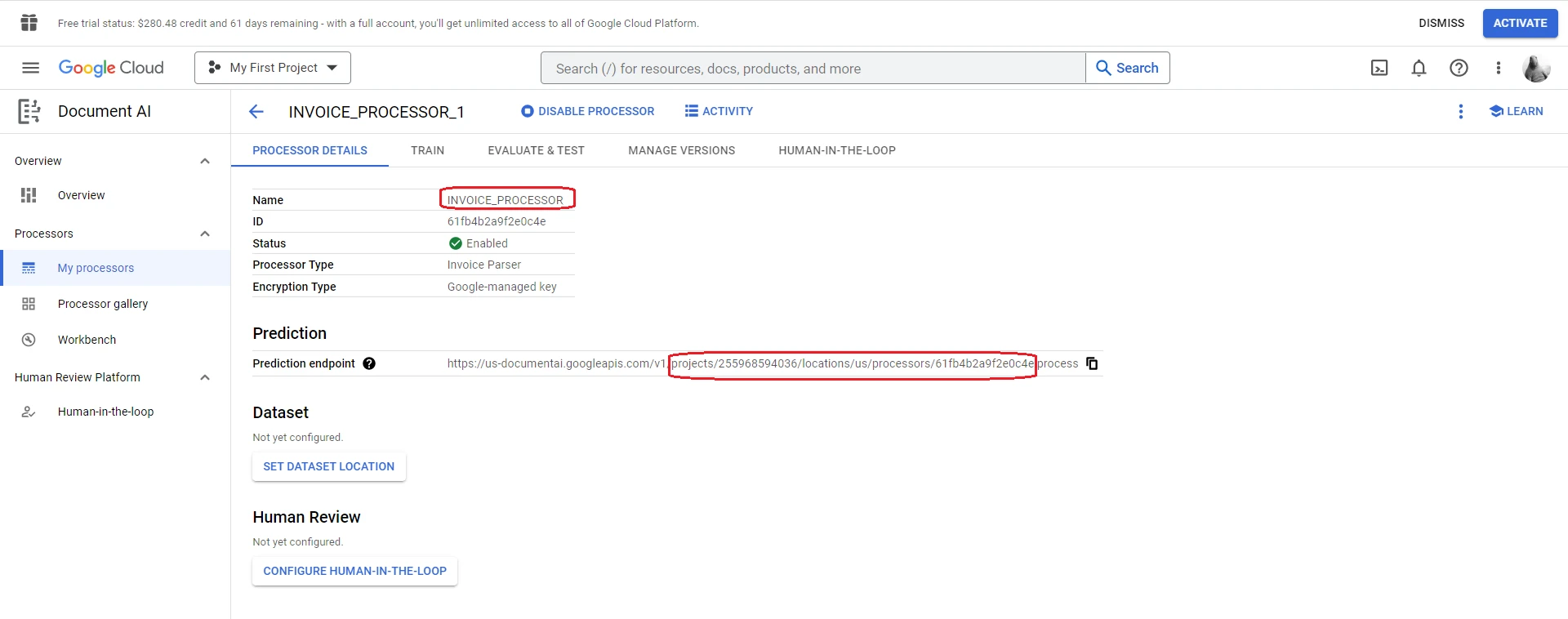
Task: Click the prediction endpoint URL text
Action: pos(763,363)
